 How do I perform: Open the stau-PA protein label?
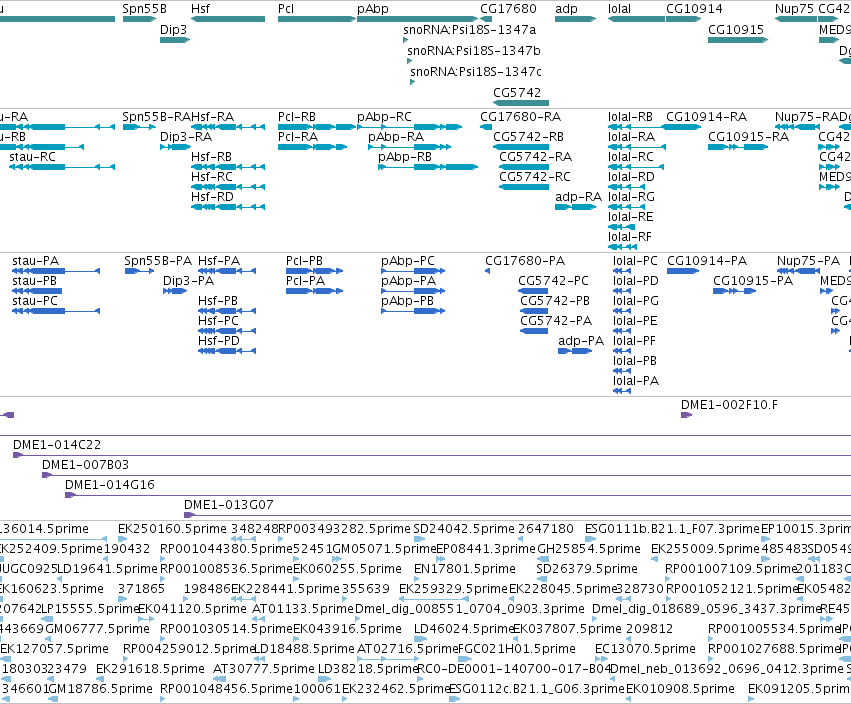tap(35, 261)
